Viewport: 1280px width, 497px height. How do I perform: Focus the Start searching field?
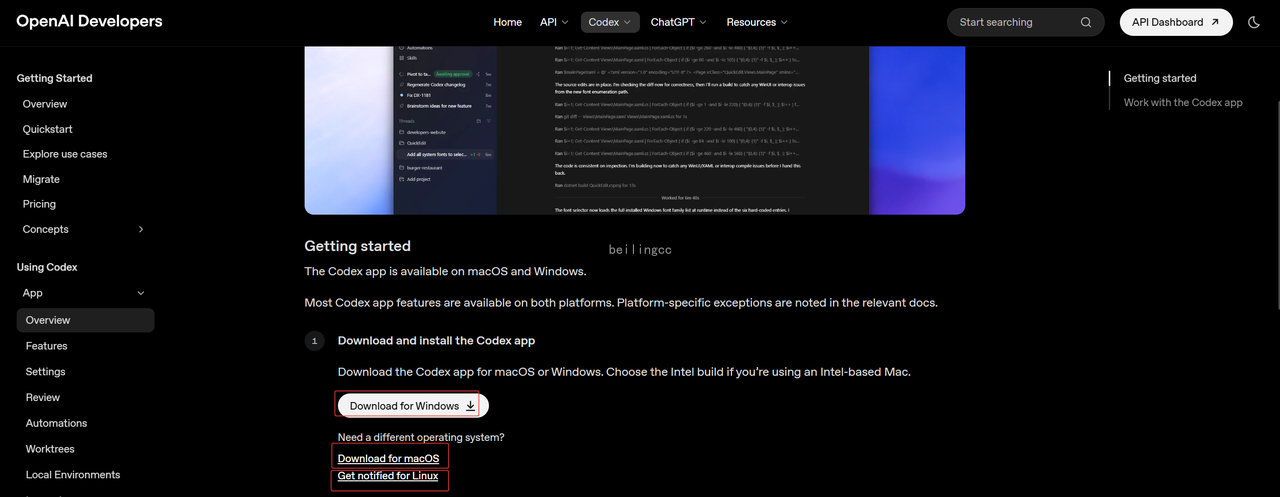(1026, 22)
